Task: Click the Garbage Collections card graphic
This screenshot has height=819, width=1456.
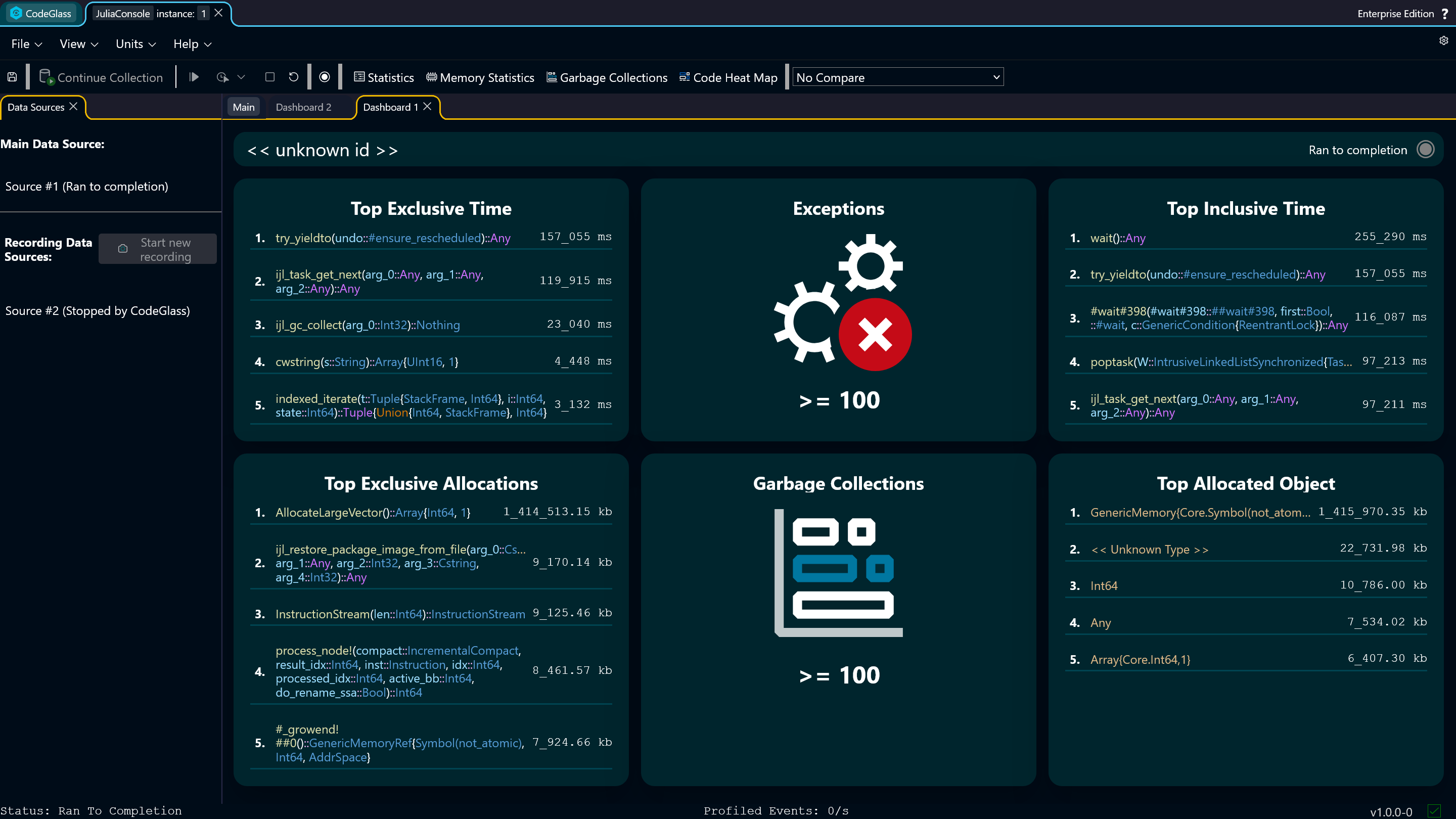Action: [838, 573]
